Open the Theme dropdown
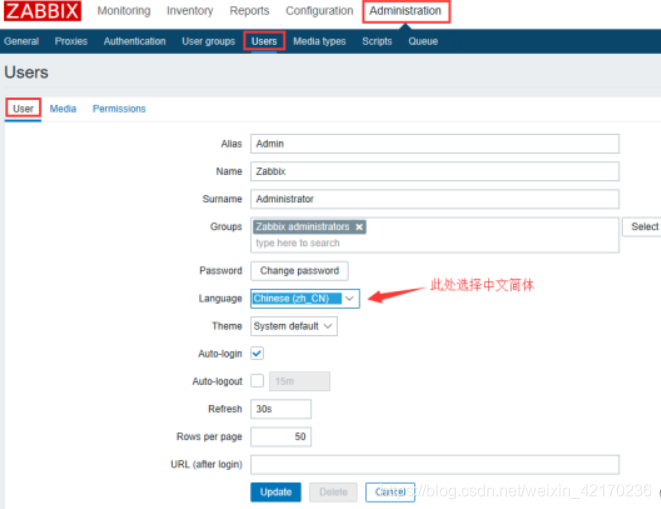The image size is (661, 509). coord(294,326)
